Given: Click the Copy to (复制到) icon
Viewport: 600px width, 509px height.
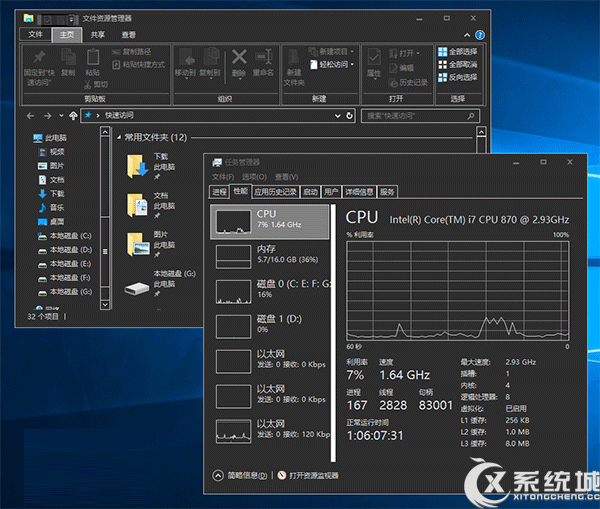Looking at the screenshot, I should point(210,57).
